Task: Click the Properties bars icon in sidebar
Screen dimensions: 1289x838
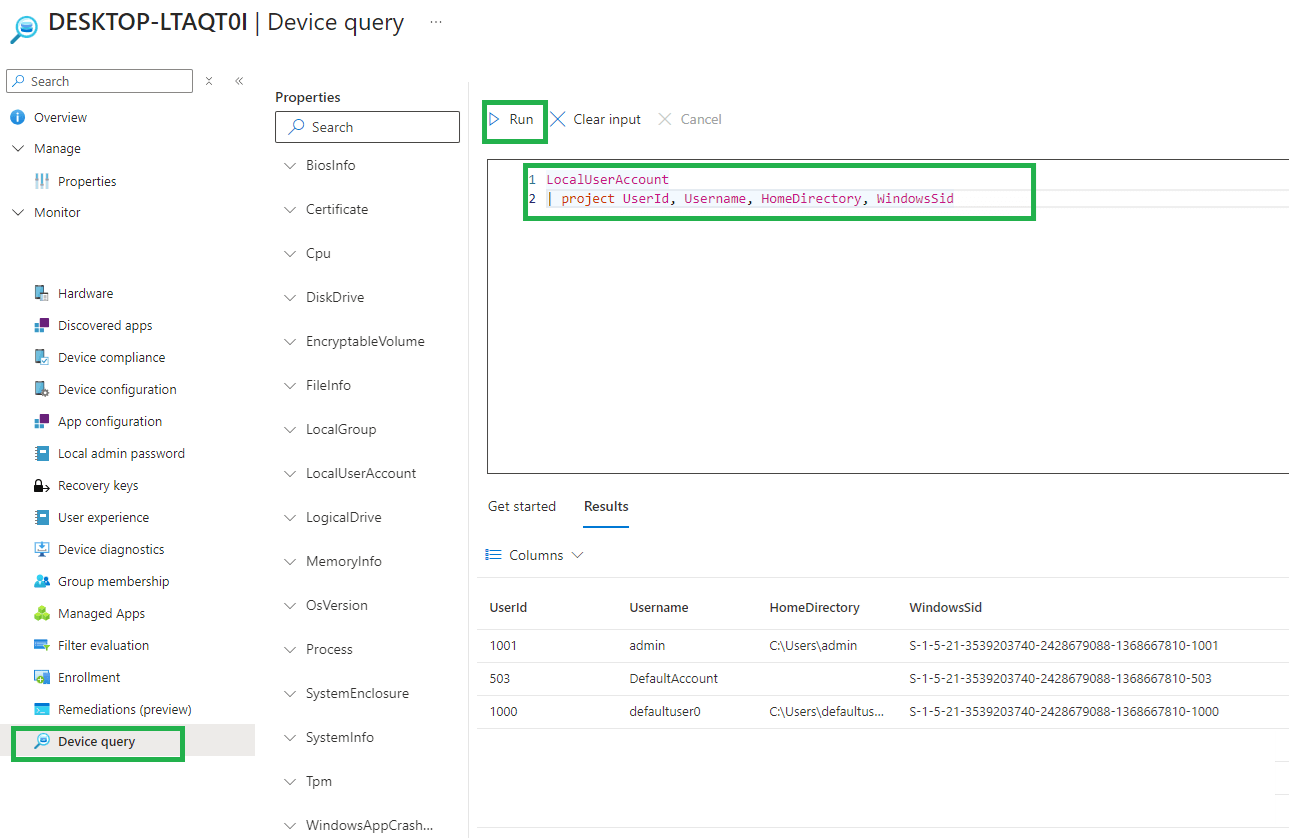Action: 41,181
